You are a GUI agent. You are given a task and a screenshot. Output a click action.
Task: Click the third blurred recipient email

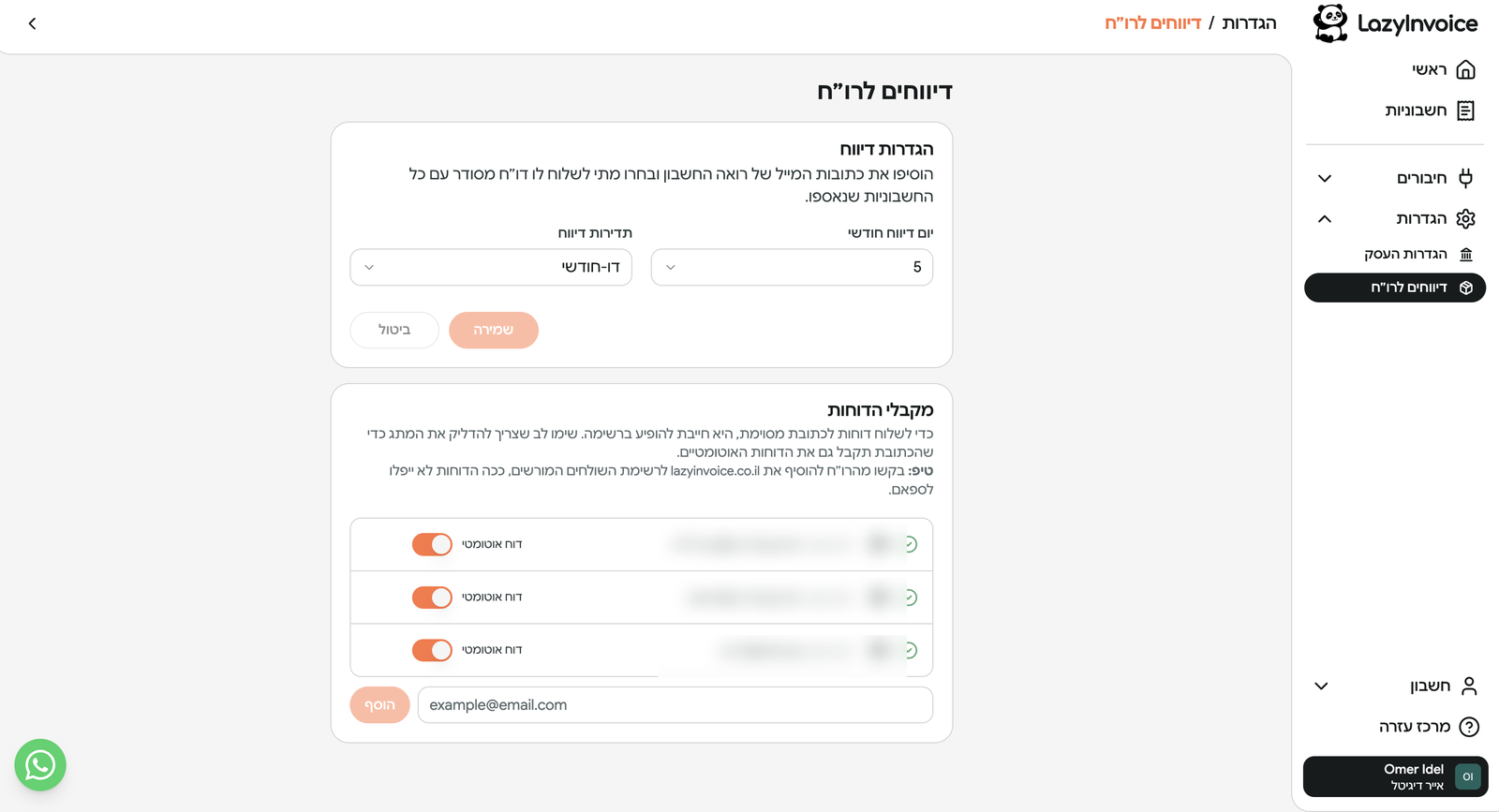pos(785,650)
